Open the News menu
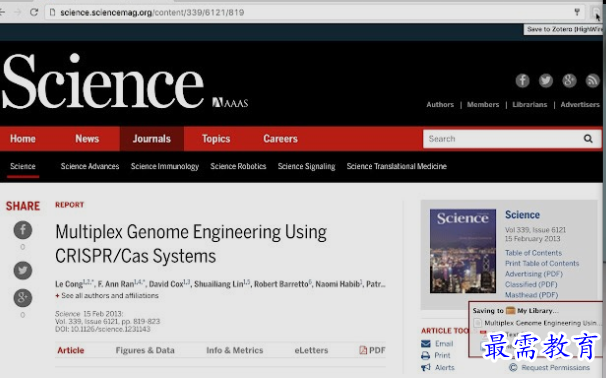 (87, 139)
